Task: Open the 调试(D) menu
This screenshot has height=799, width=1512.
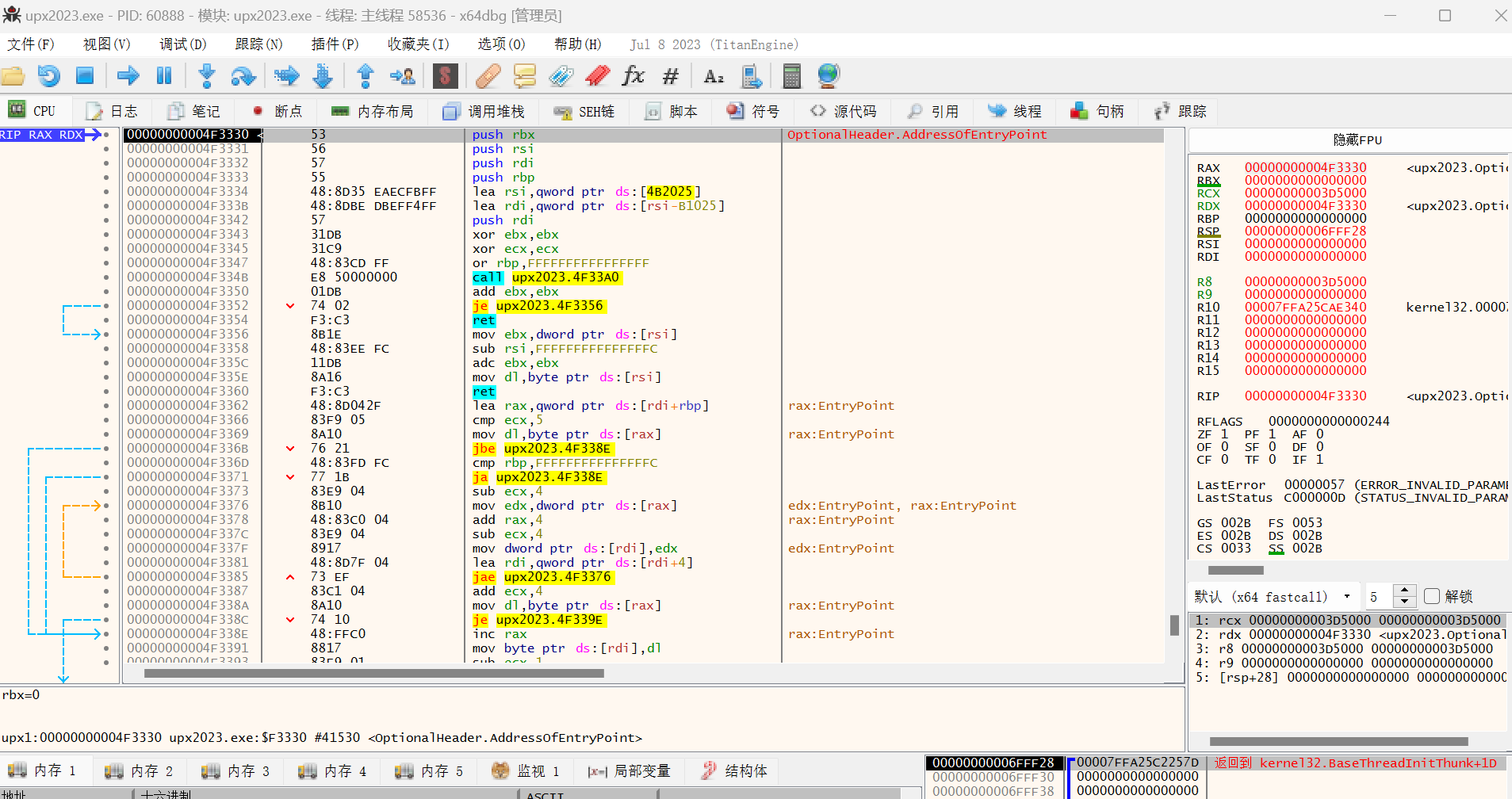Action: (x=182, y=44)
